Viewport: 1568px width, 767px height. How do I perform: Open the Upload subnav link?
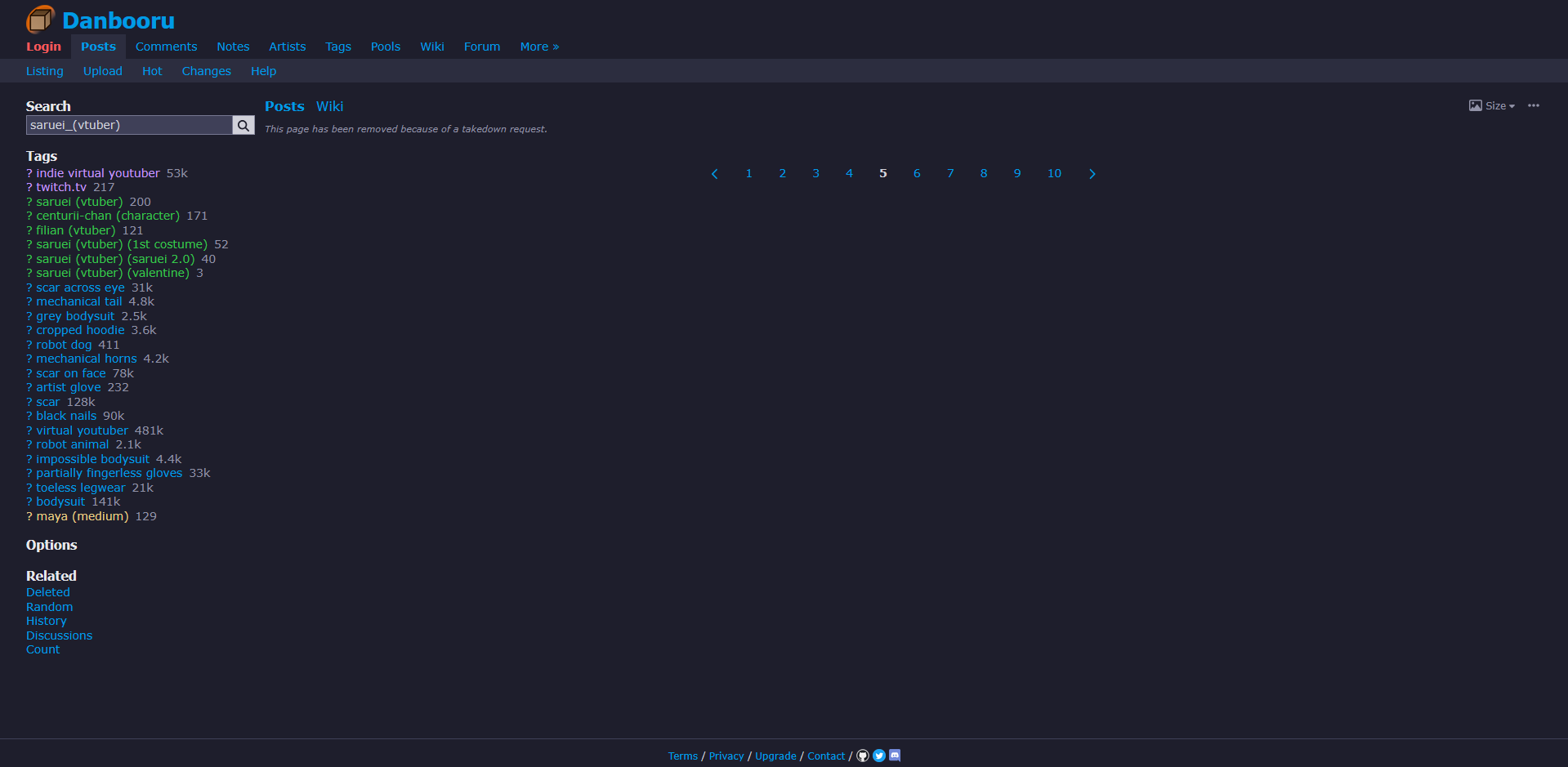pos(103,71)
